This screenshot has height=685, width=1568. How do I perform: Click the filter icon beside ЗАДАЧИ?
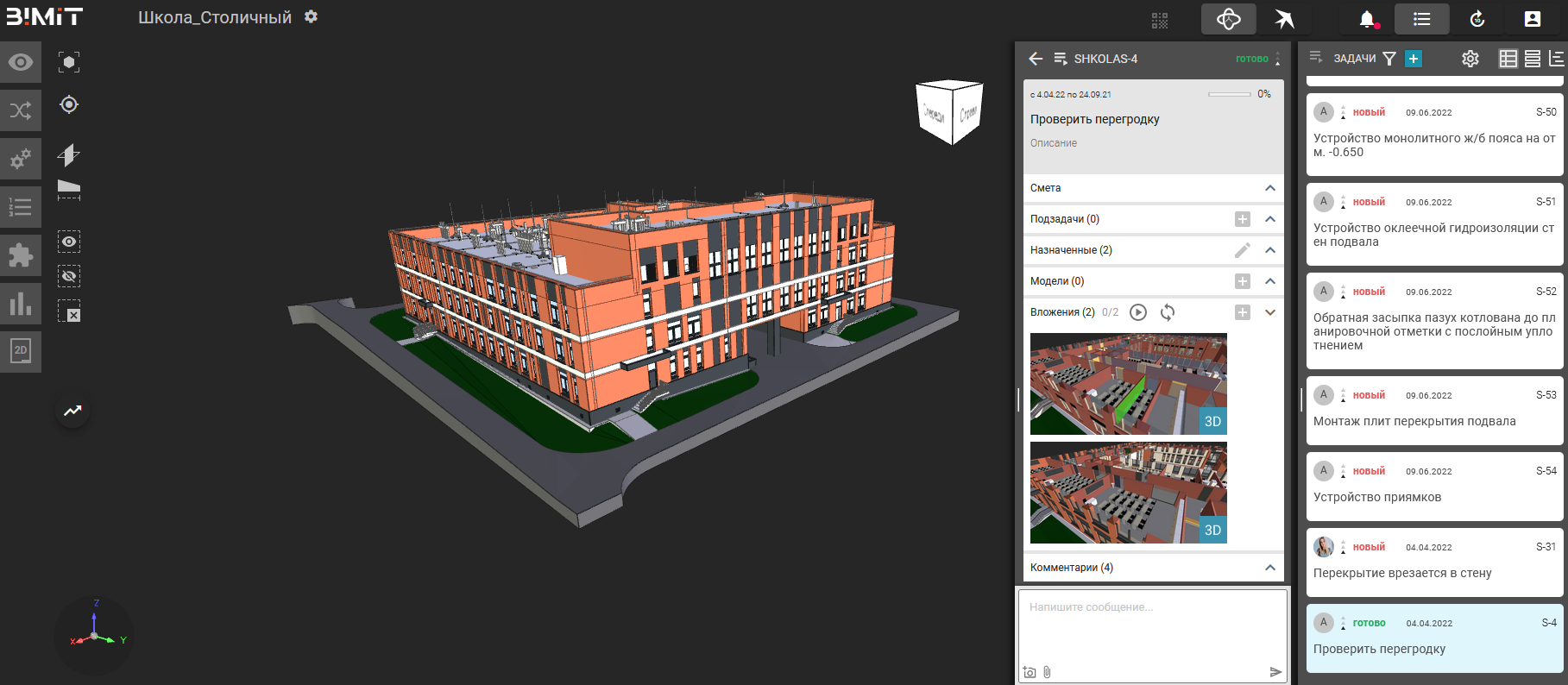(x=1389, y=59)
